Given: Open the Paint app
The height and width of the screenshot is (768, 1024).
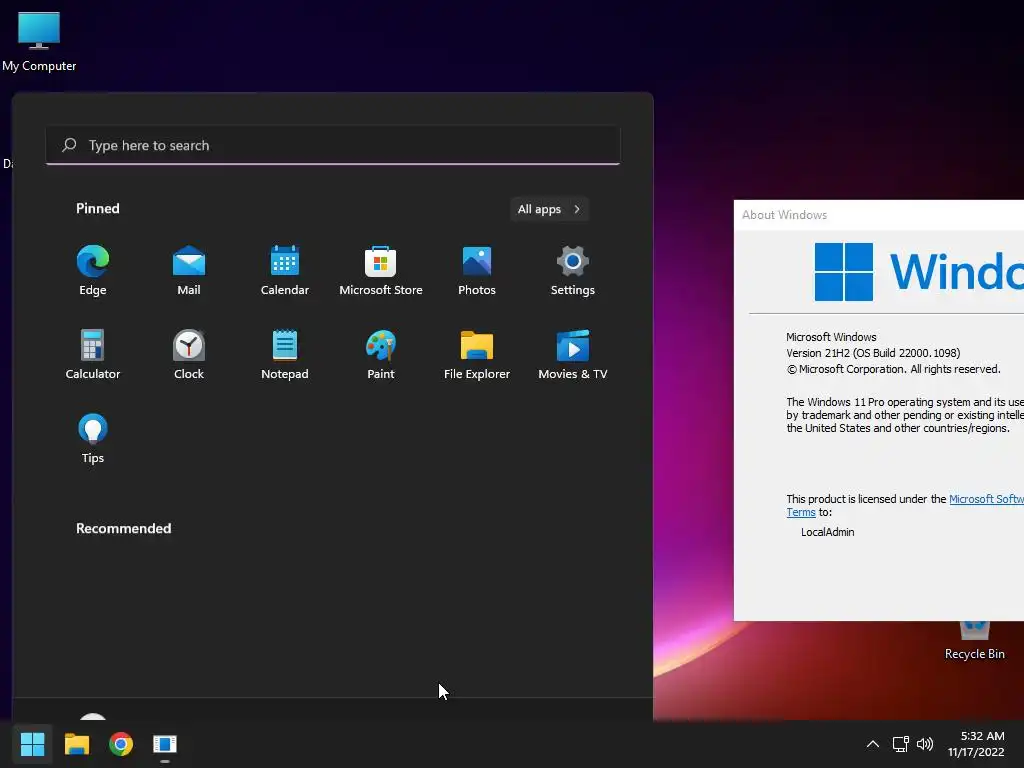Looking at the screenshot, I should (381, 355).
